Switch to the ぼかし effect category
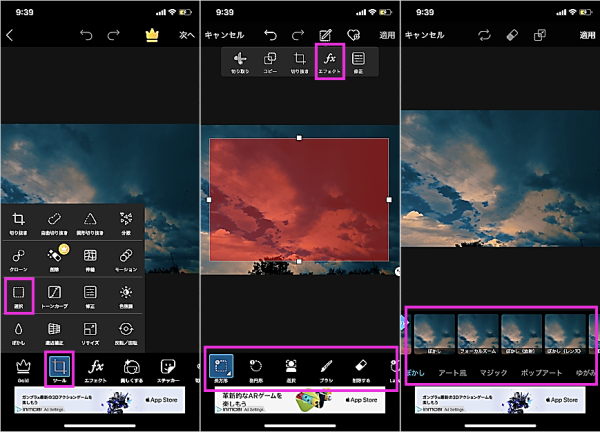 (x=416, y=372)
